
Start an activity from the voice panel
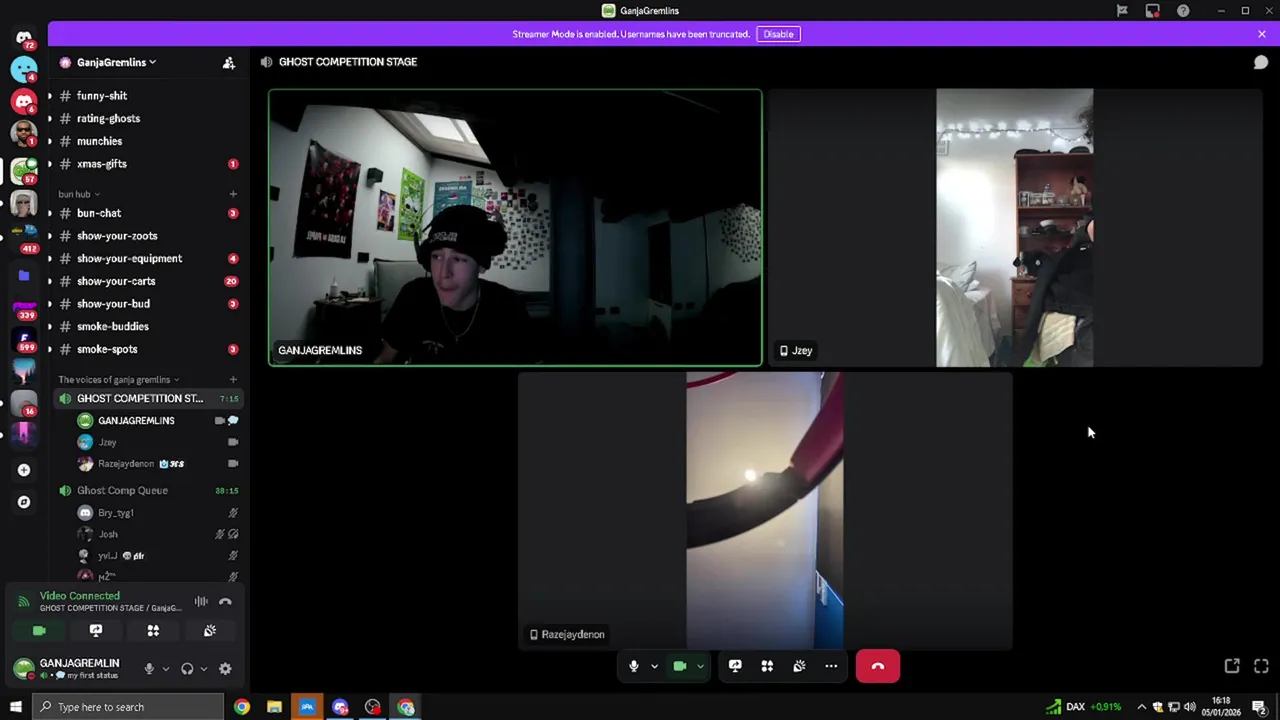click(x=153, y=631)
